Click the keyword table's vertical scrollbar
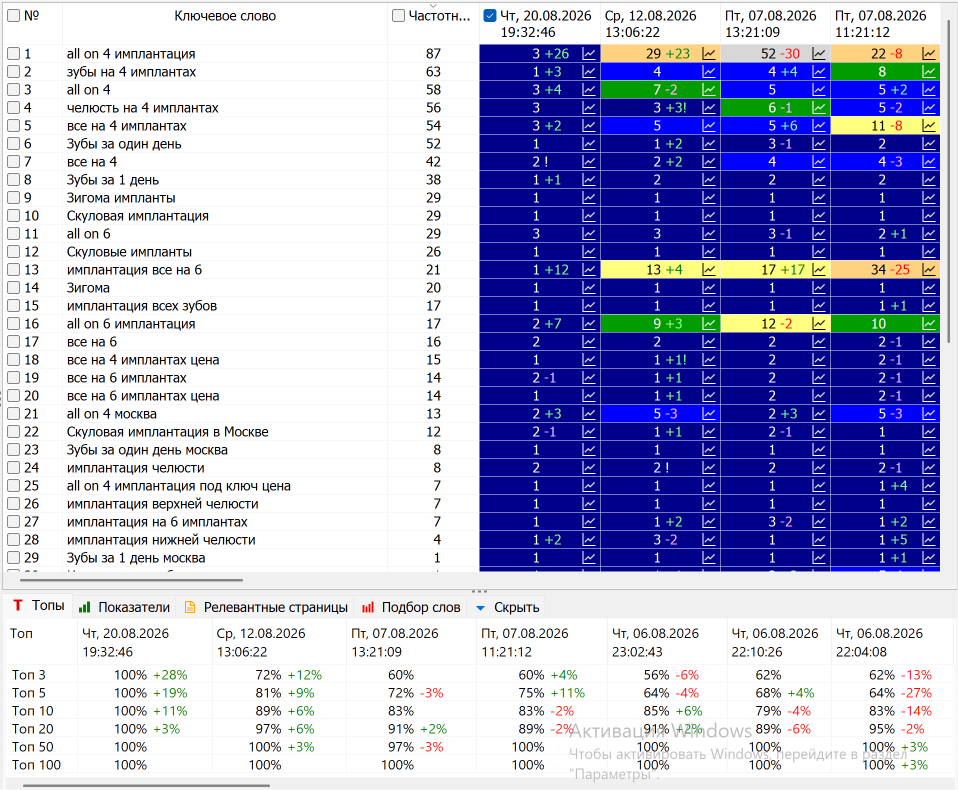Viewport: 958px width, 790px height. click(x=948, y=183)
